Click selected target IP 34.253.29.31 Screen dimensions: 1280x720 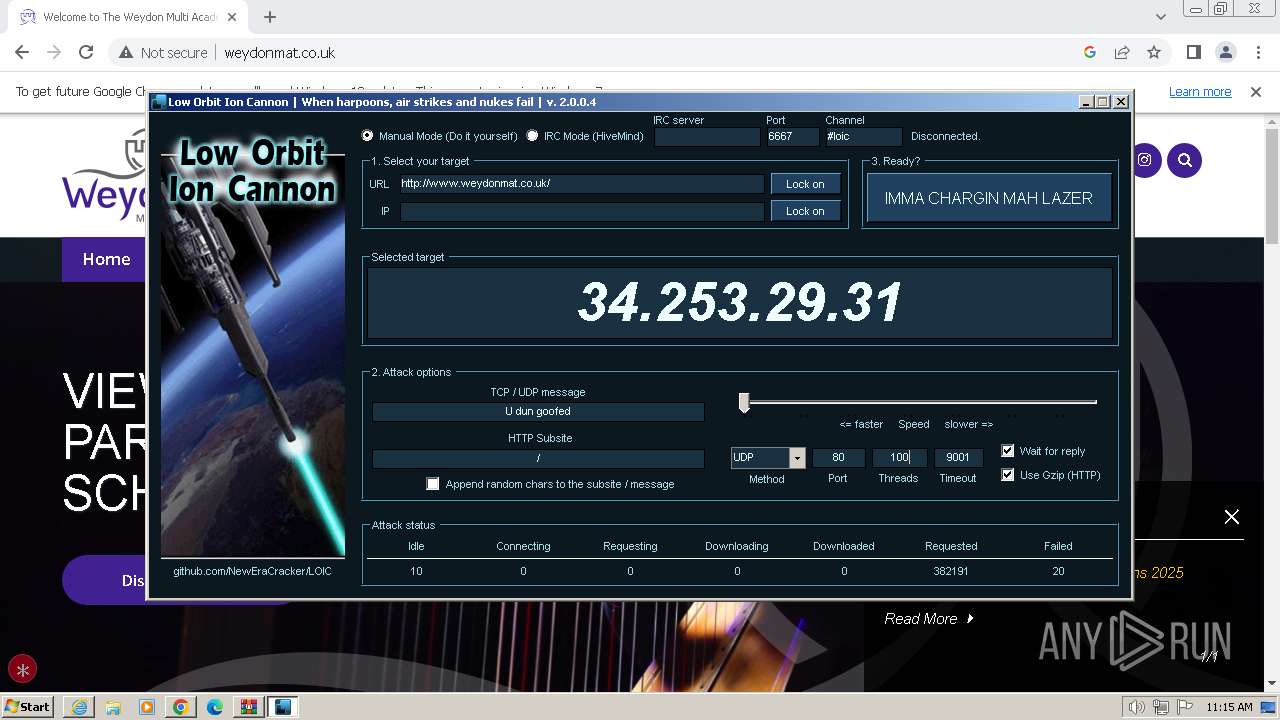(740, 302)
